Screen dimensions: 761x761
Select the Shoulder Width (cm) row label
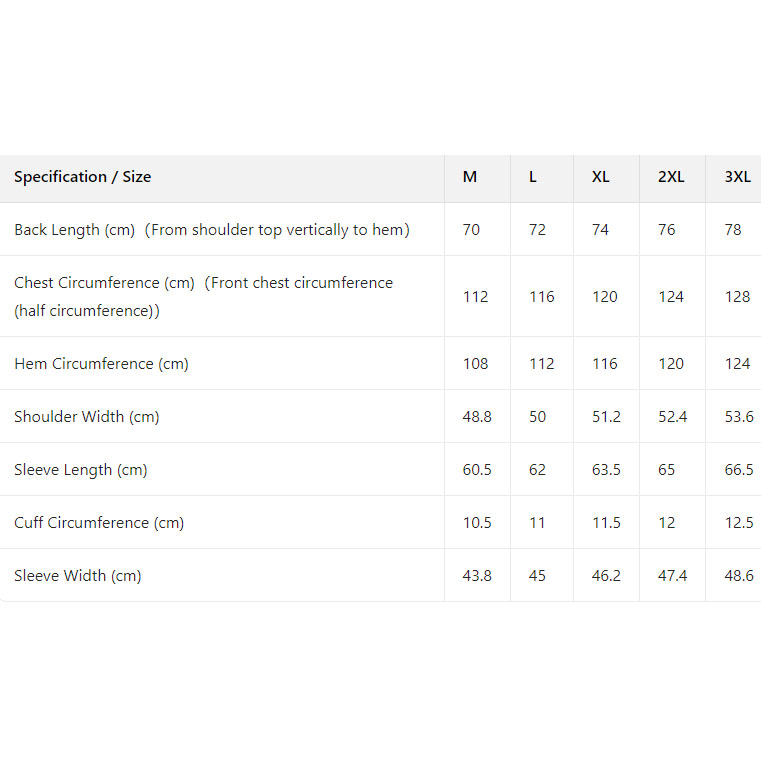[x=87, y=417]
